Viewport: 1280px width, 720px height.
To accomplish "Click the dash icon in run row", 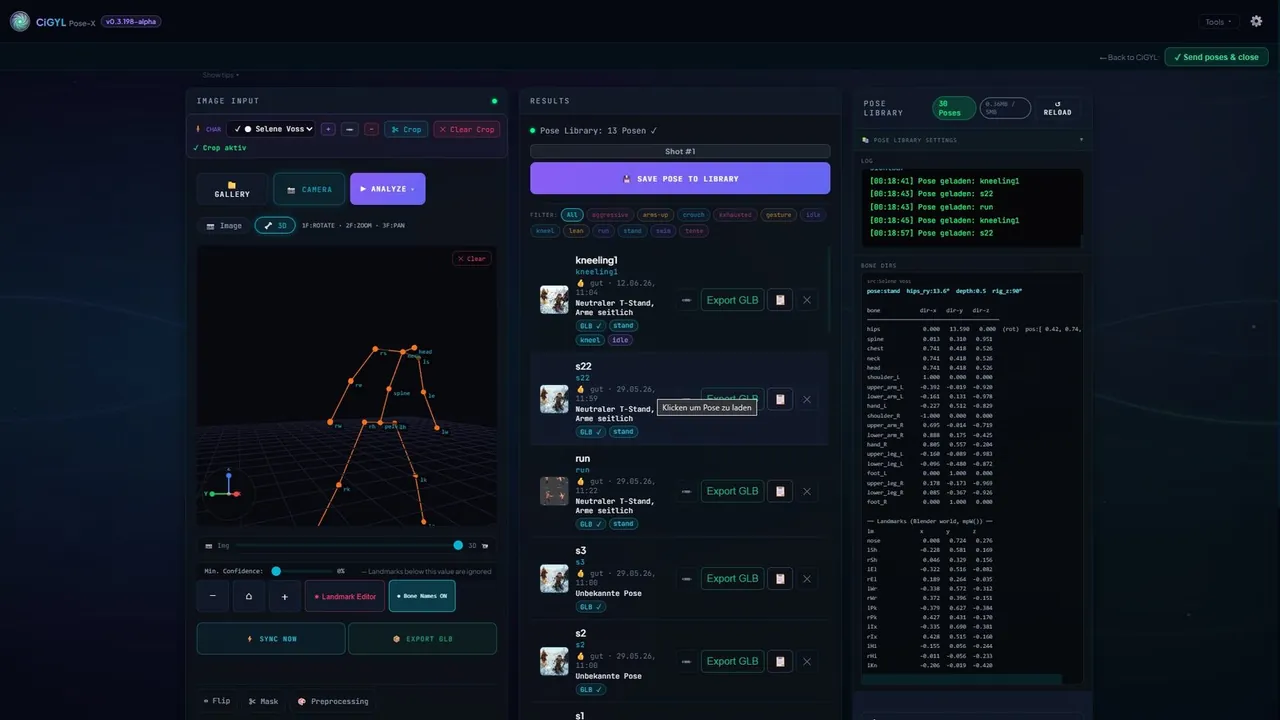I will pyautogui.click(x=687, y=491).
